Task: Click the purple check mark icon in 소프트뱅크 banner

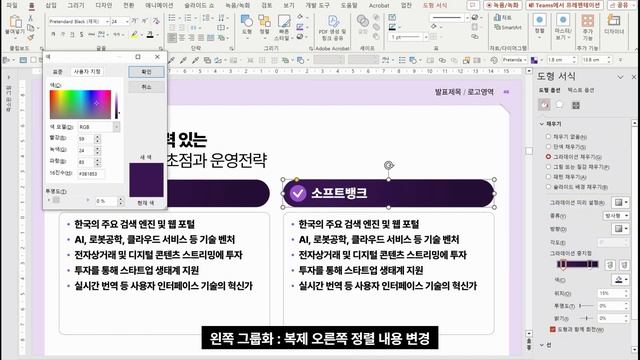Action: (x=298, y=193)
